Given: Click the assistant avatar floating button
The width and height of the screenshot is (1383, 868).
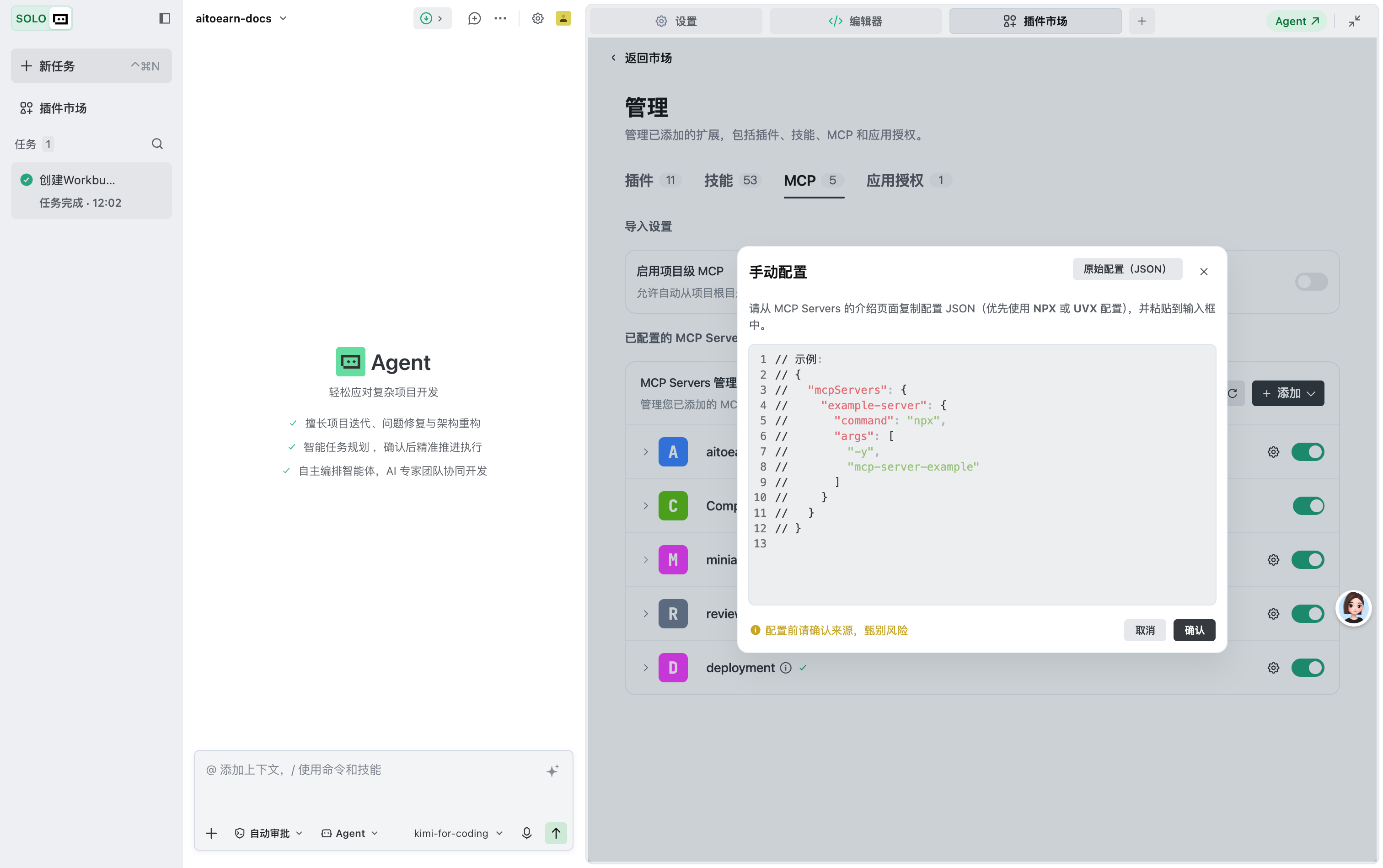Looking at the screenshot, I should [x=1353, y=608].
